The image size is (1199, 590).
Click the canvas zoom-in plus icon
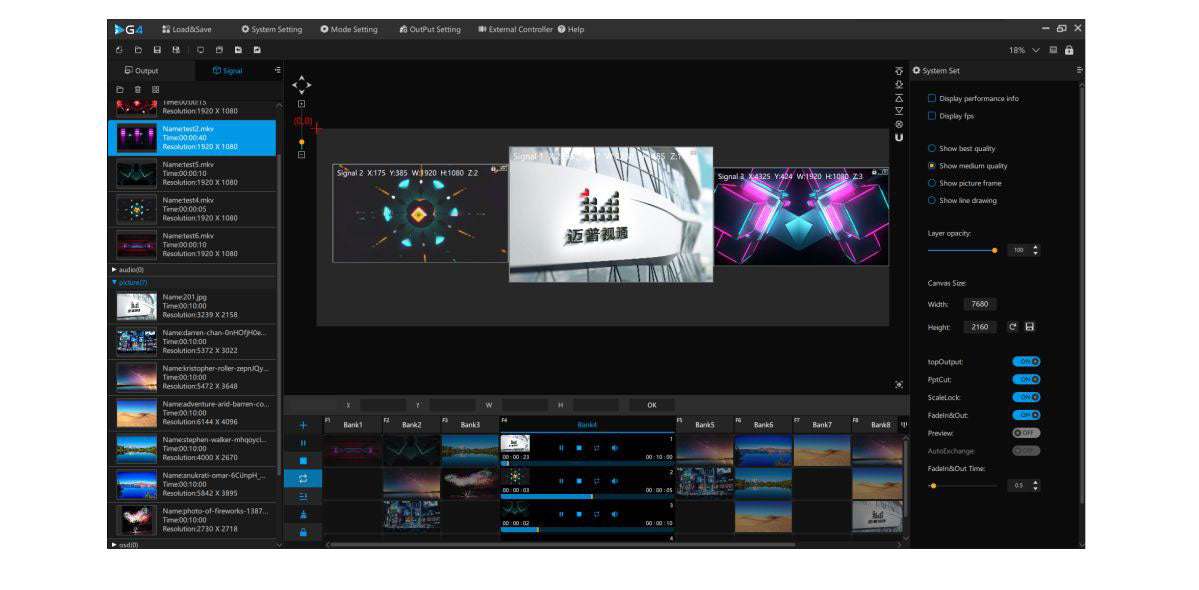pyautogui.click(x=302, y=104)
